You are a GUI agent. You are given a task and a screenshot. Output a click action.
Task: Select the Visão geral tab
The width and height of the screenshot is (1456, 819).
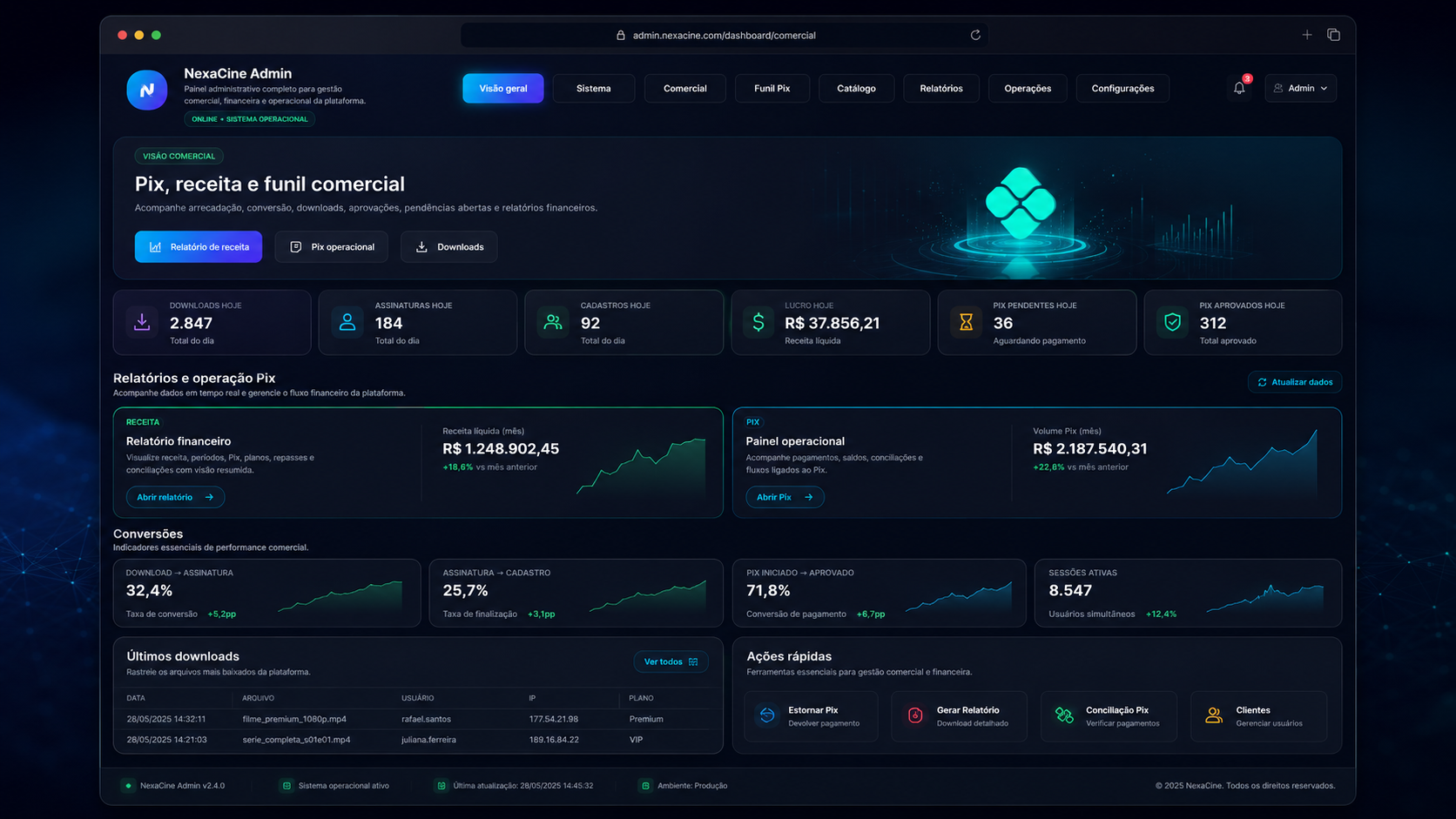tap(503, 88)
